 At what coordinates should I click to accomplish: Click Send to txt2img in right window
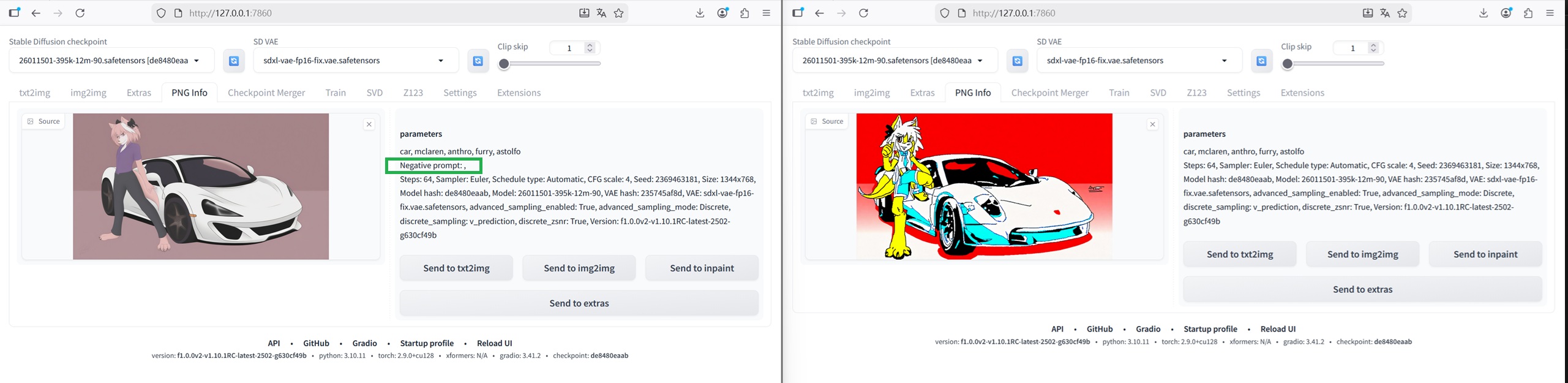click(x=1240, y=254)
